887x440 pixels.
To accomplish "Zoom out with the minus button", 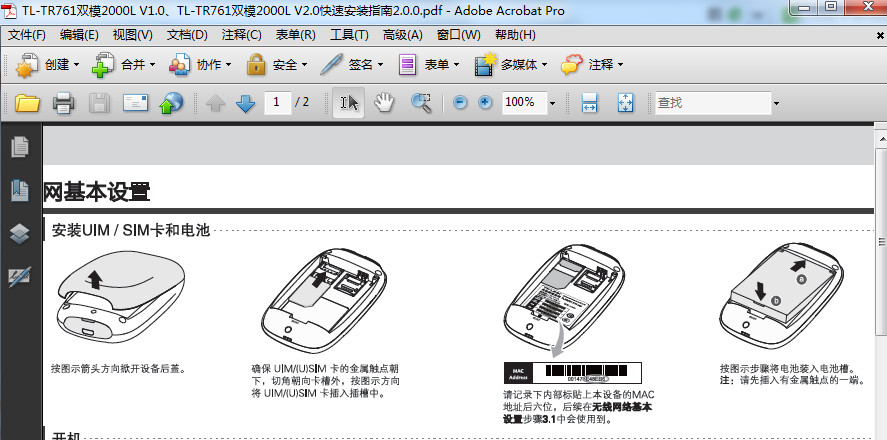I will 460,103.
